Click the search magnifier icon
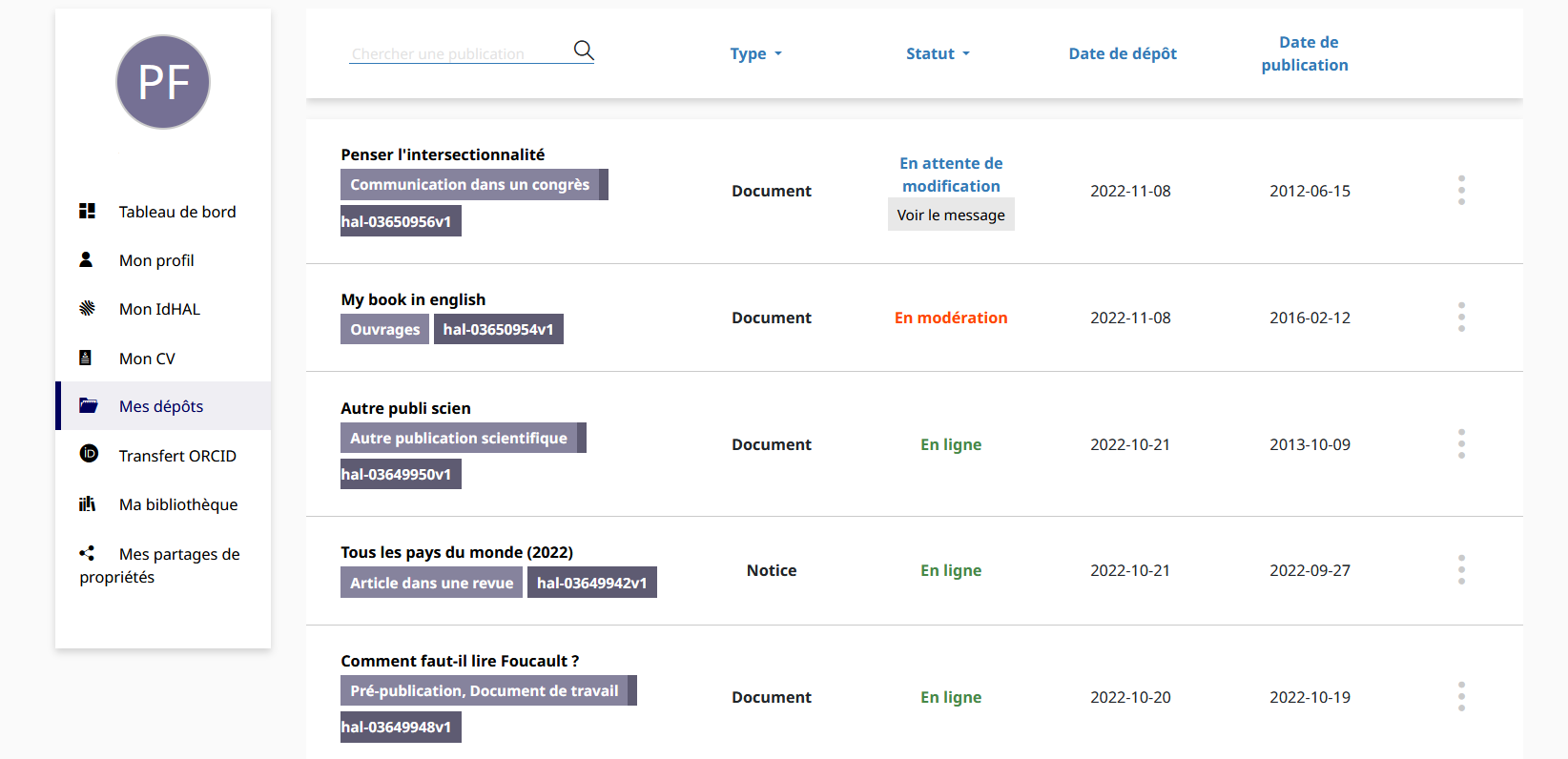Viewport: 1568px width, 759px height. pos(584,51)
